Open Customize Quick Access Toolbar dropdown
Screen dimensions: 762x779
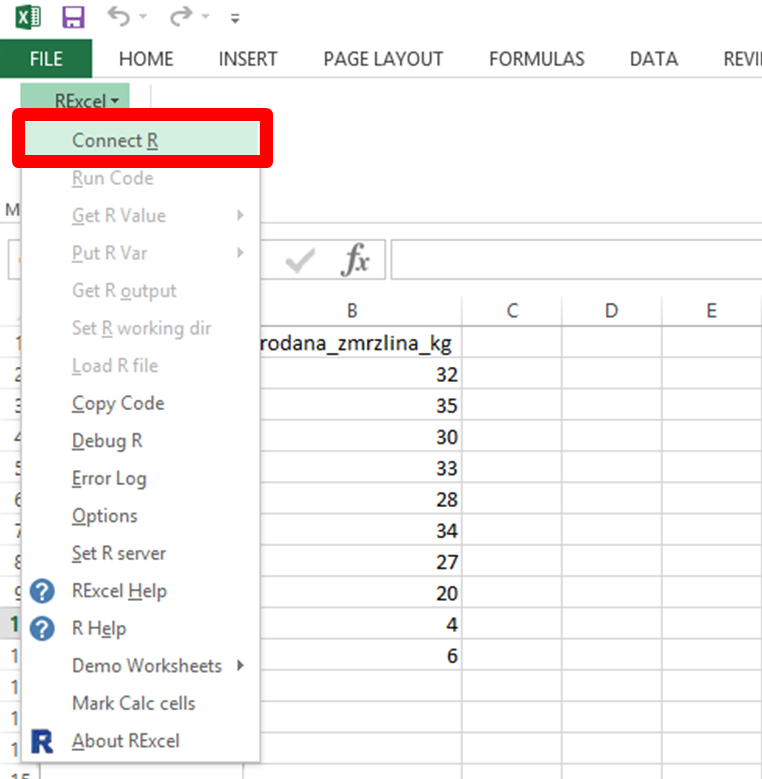[x=235, y=19]
